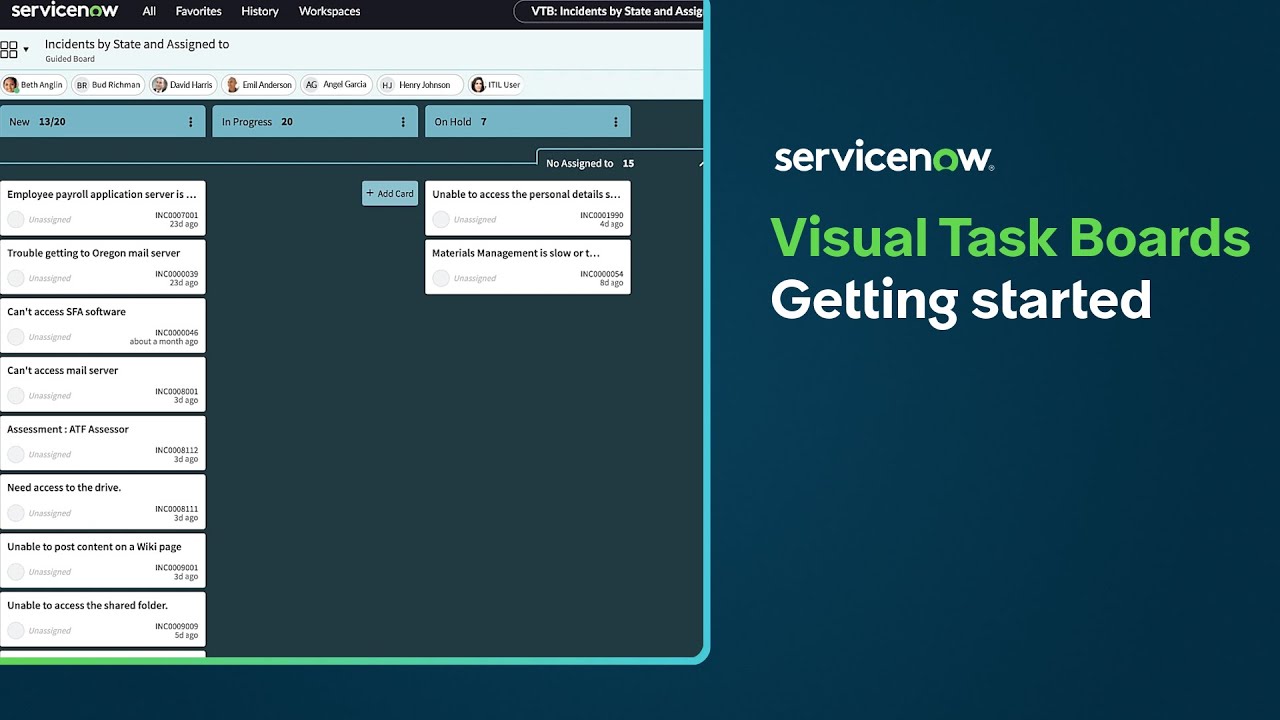
Task: Click the ServiceNow logo in the navigation bar
Action: (x=65, y=11)
